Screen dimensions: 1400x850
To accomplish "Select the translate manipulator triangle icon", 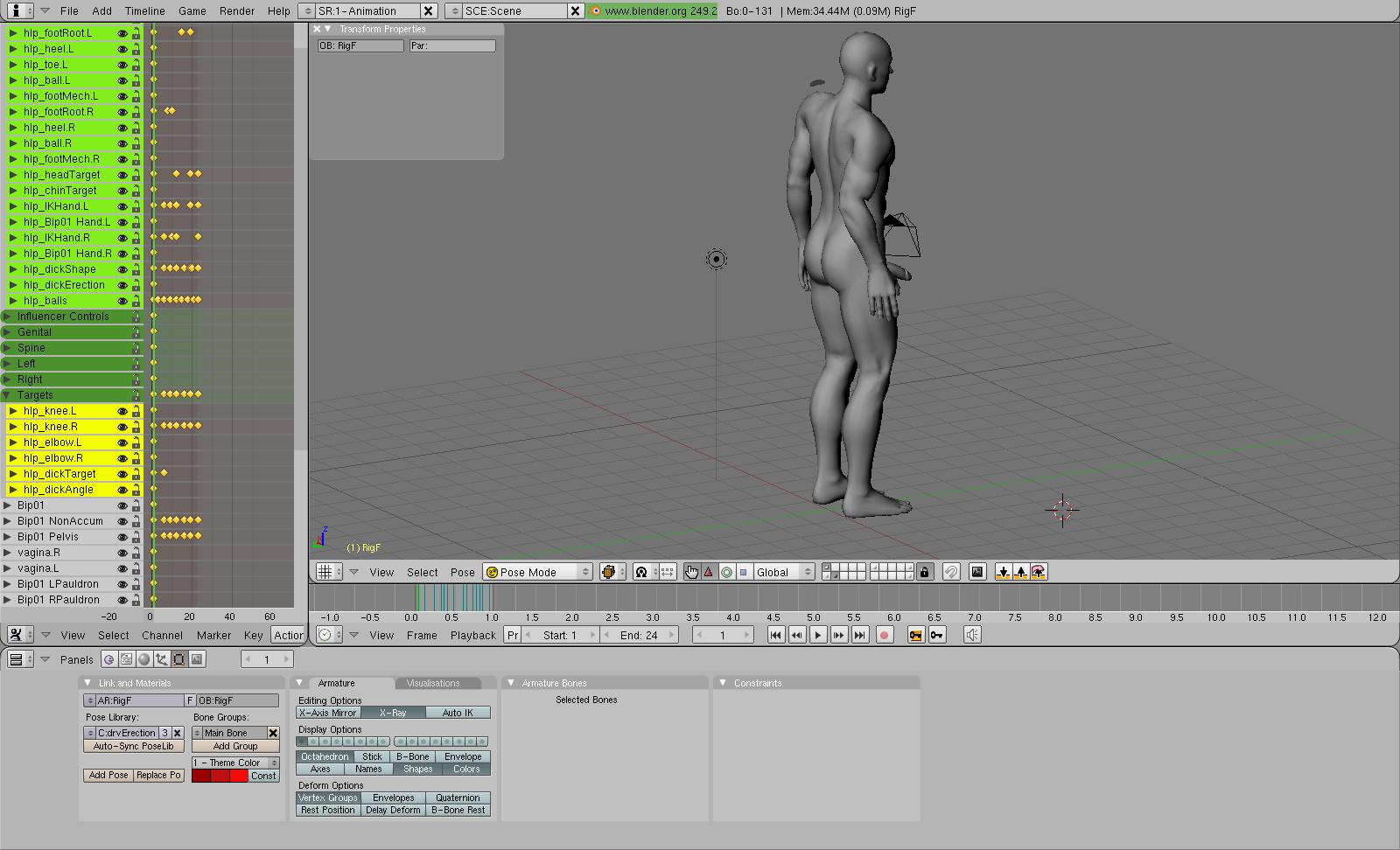I will click(709, 572).
